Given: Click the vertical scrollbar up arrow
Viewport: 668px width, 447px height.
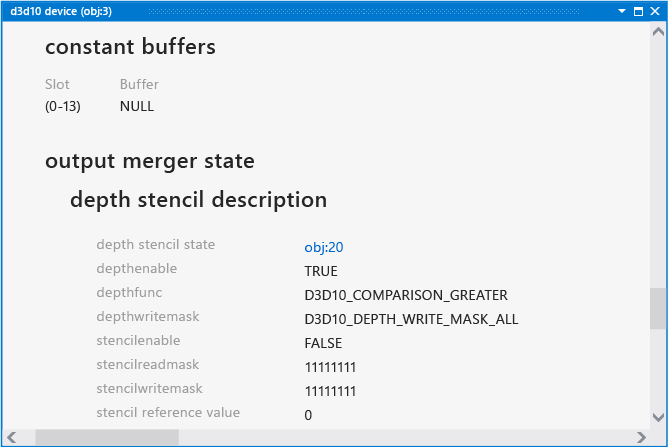Looking at the screenshot, I should [x=658, y=32].
